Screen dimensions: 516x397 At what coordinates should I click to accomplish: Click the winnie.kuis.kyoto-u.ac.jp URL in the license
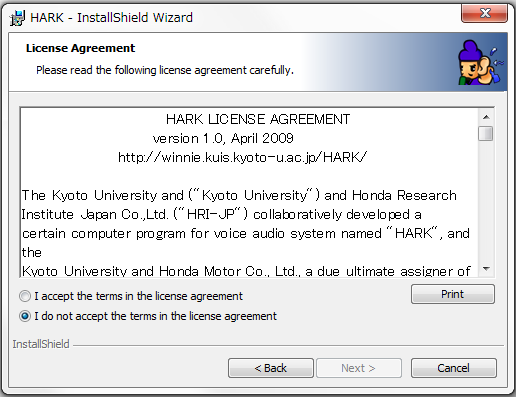[x=242, y=157]
